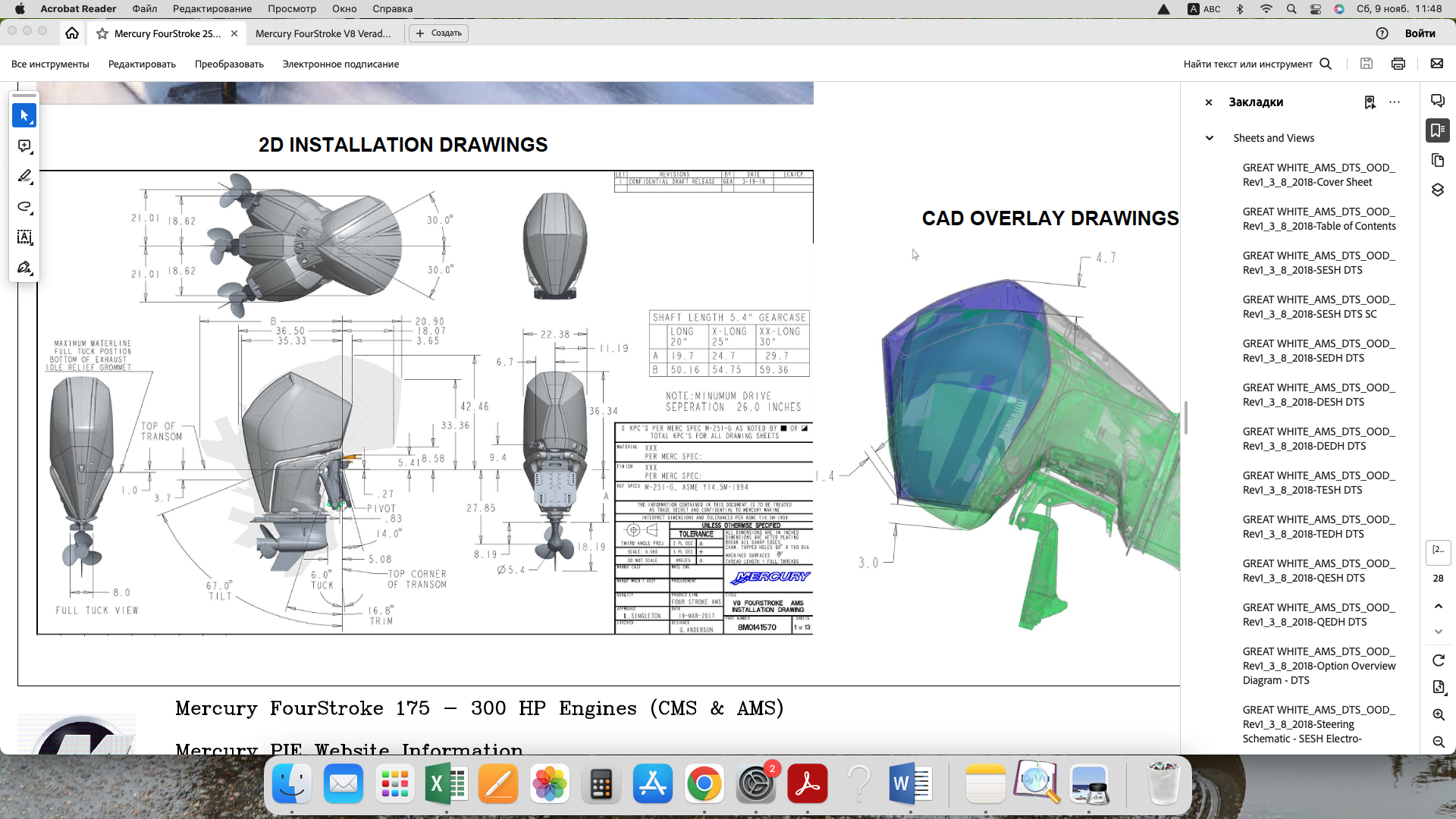Open the Преобразовать toolbar tab
The image size is (1456, 819).
(229, 64)
